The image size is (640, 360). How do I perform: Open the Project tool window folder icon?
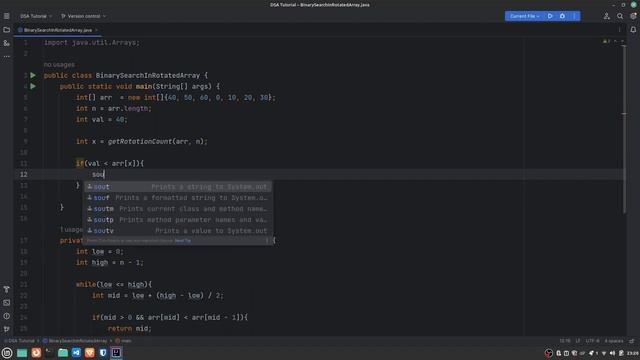click(x=7, y=30)
